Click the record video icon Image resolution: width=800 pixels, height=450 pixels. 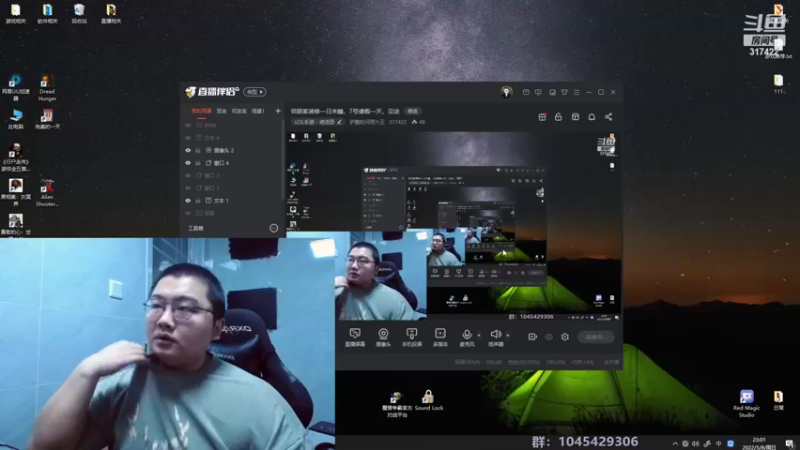point(532,337)
